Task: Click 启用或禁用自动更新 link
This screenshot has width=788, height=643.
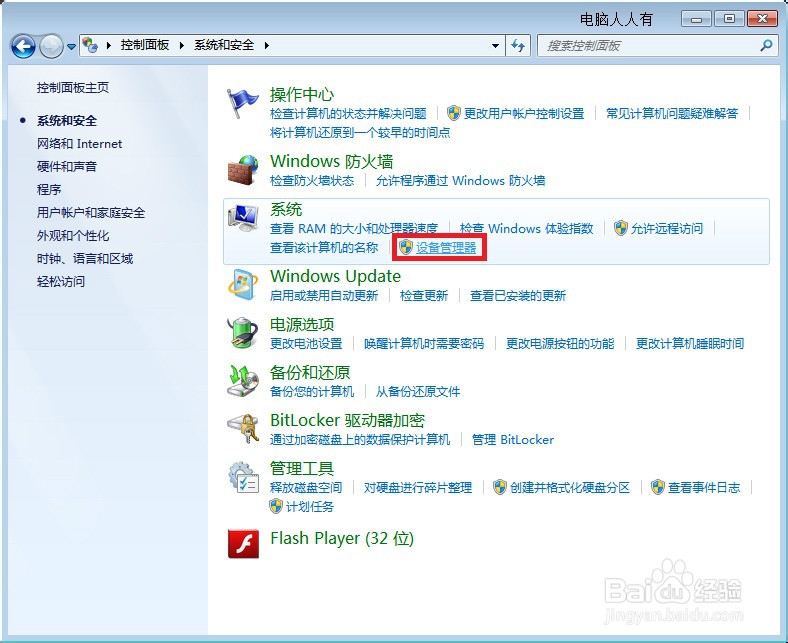Action: (x=324, y=295)
